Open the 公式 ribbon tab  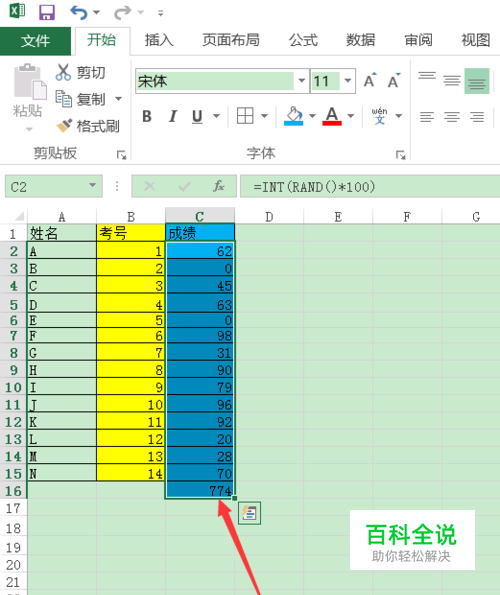pyautogui.click(x=303, y=40)
